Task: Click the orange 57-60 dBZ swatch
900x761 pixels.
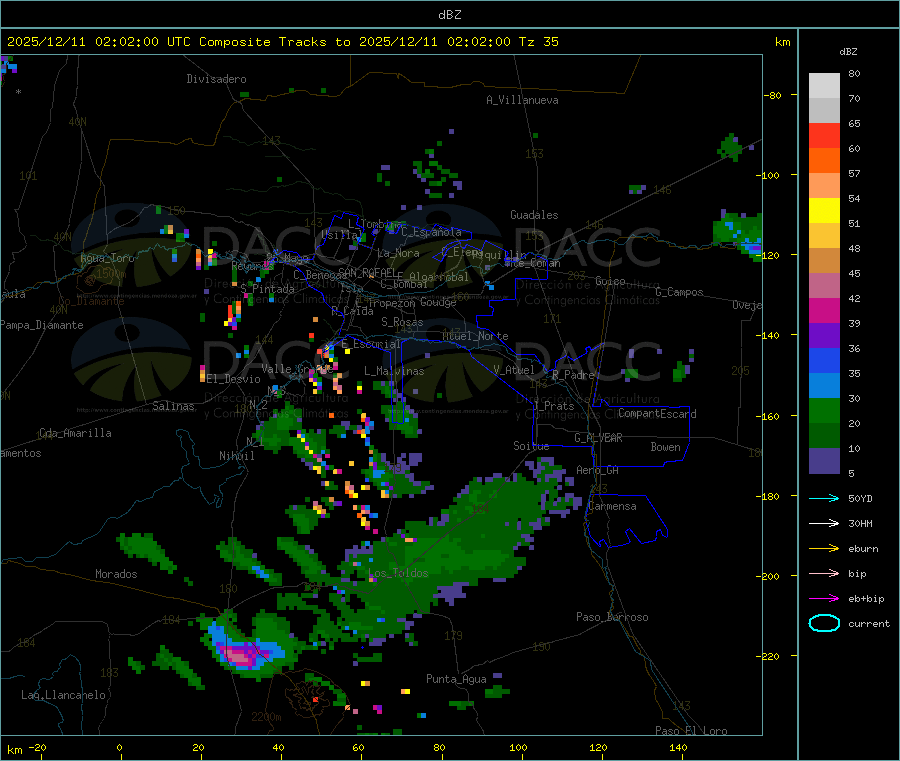Action: coord(824,161)
